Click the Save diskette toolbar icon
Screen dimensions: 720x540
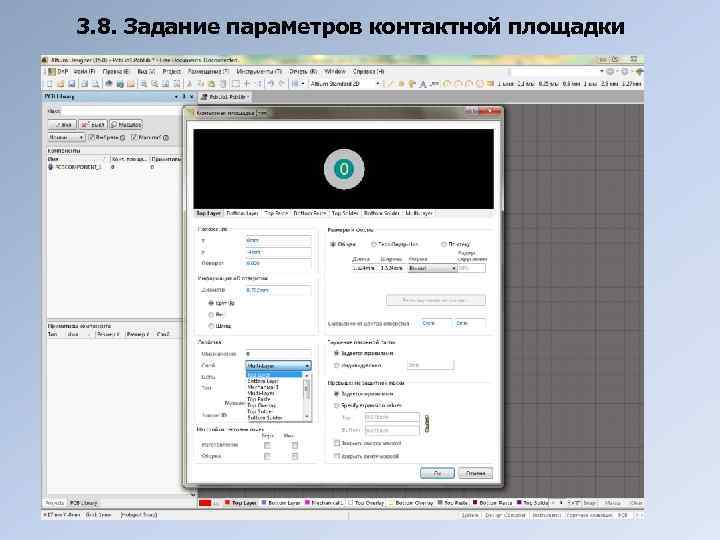pos(72,84)
